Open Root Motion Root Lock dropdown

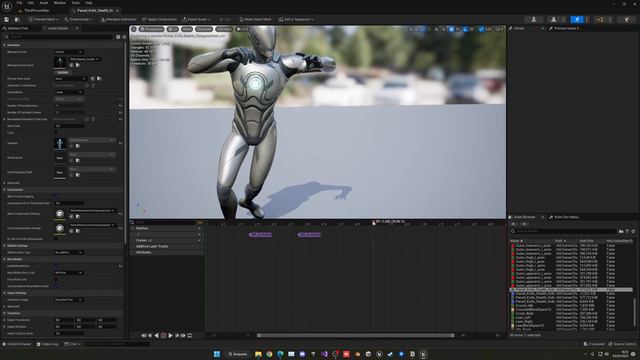pyautogui.click(x=69, y=273)
